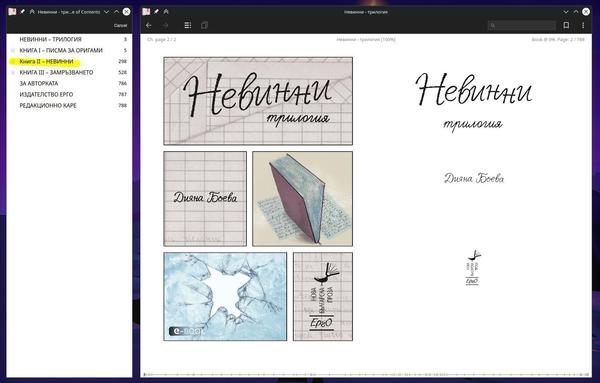Go forward using the right arrow icon
Image resolution: width=600 pixels, height=383 pixels.
coord(166,25)
